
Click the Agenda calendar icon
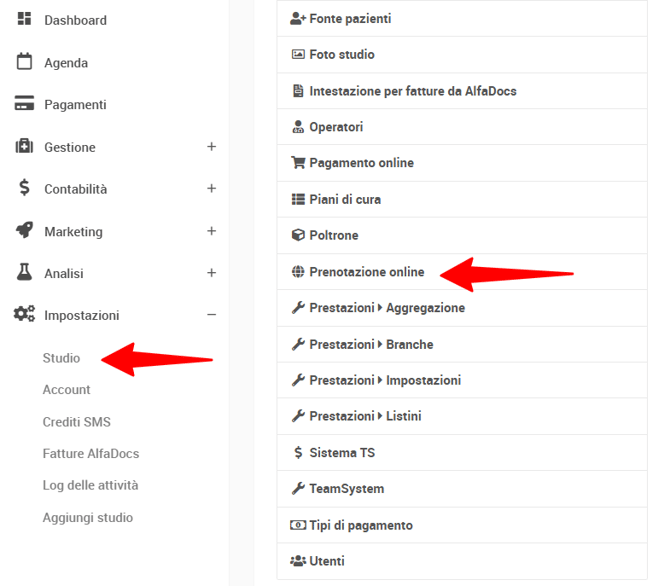[24, 62]
